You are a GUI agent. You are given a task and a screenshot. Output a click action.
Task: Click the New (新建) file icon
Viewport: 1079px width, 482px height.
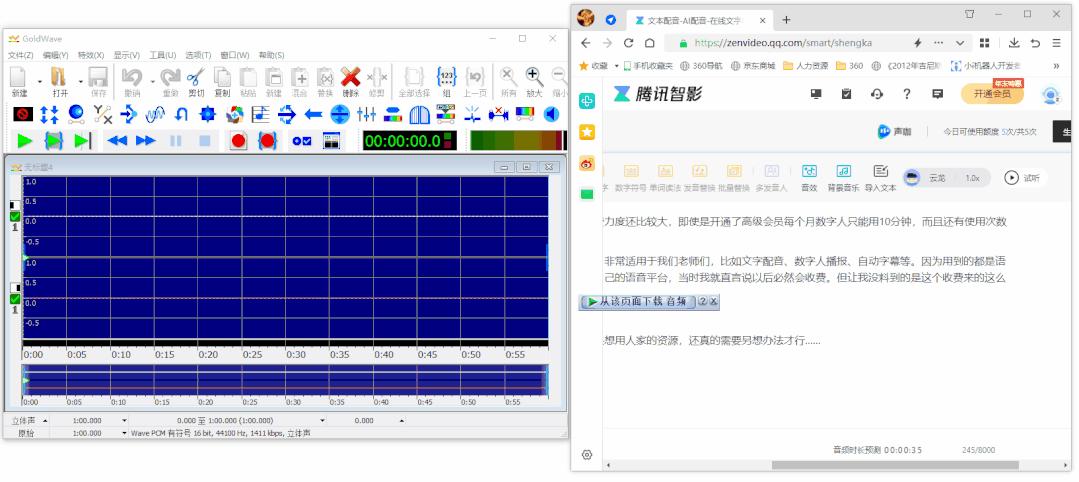pos(19,77)
